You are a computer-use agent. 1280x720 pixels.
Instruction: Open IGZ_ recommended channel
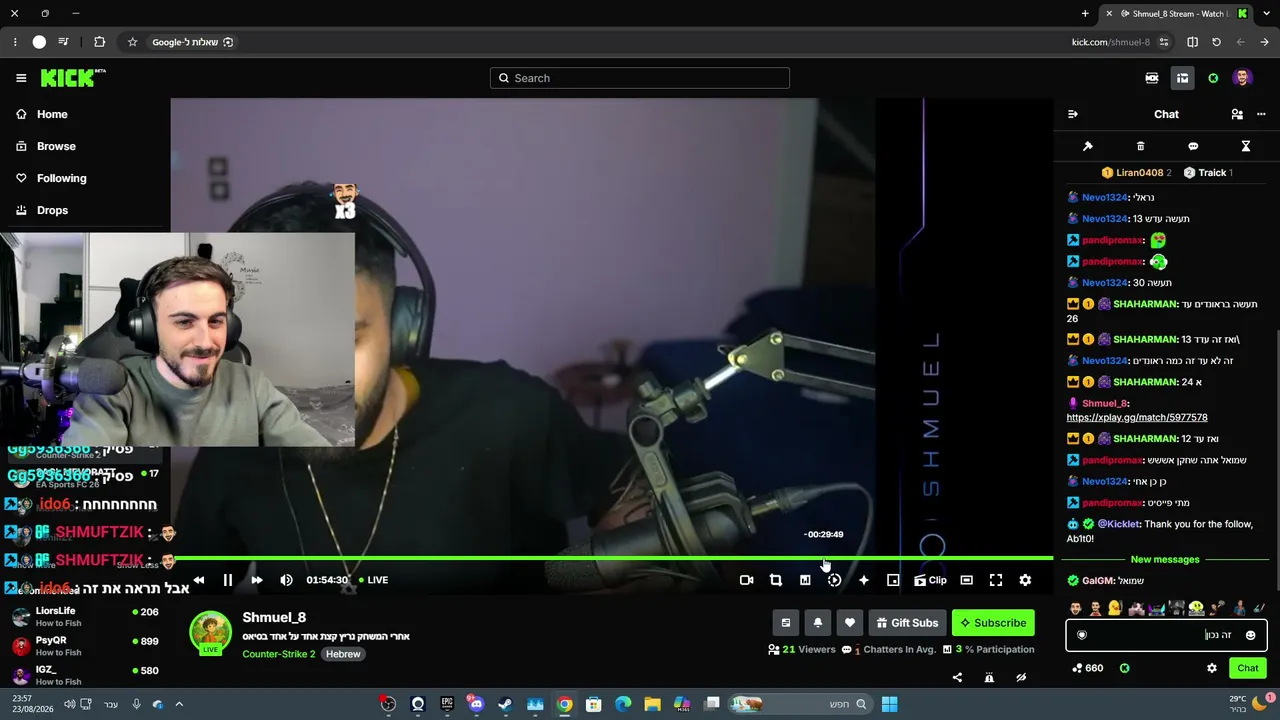point(85,676)
